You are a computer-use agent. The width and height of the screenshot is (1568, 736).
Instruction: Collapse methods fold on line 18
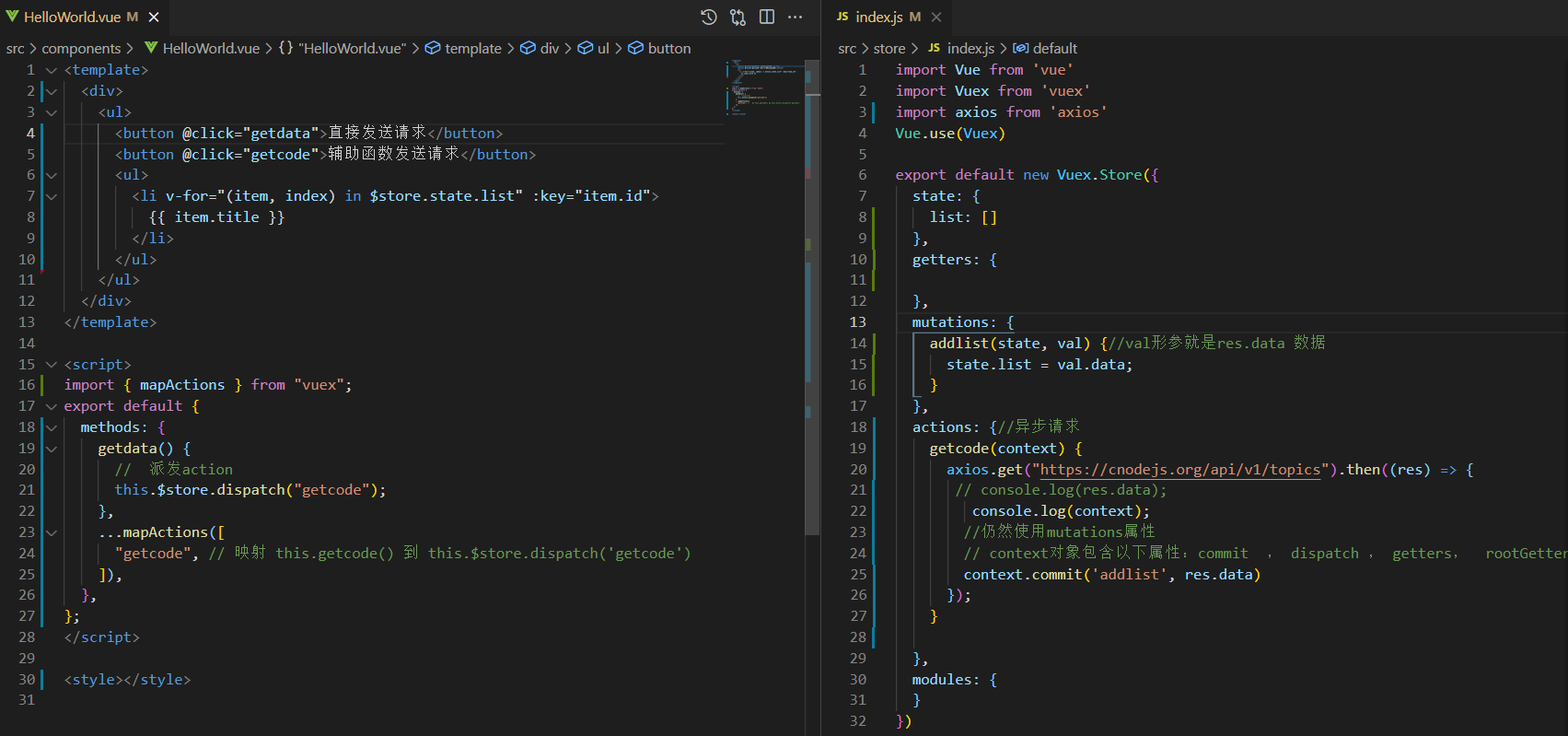(52, 427)
